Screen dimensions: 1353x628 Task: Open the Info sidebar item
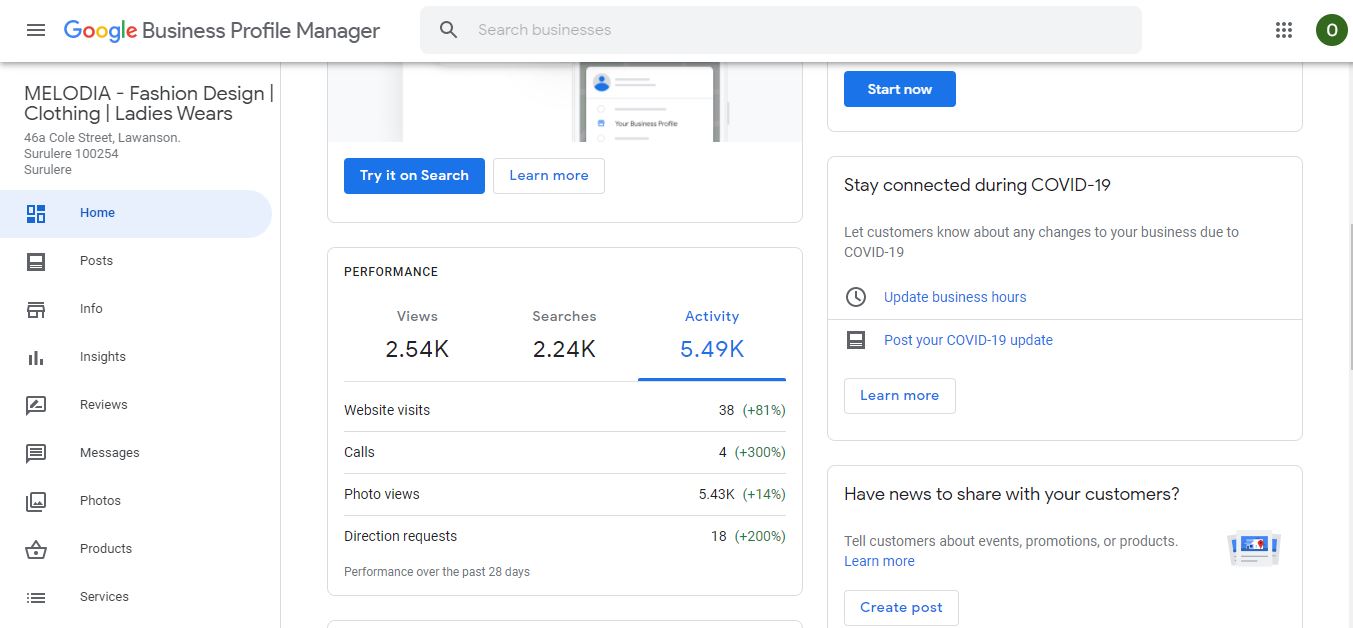[136, 309]
